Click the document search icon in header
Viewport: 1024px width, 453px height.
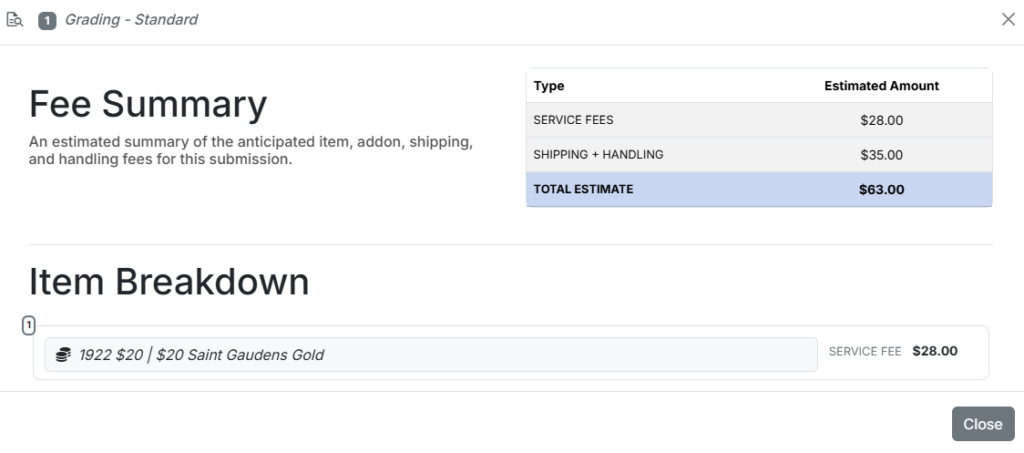tap(14, 20)
